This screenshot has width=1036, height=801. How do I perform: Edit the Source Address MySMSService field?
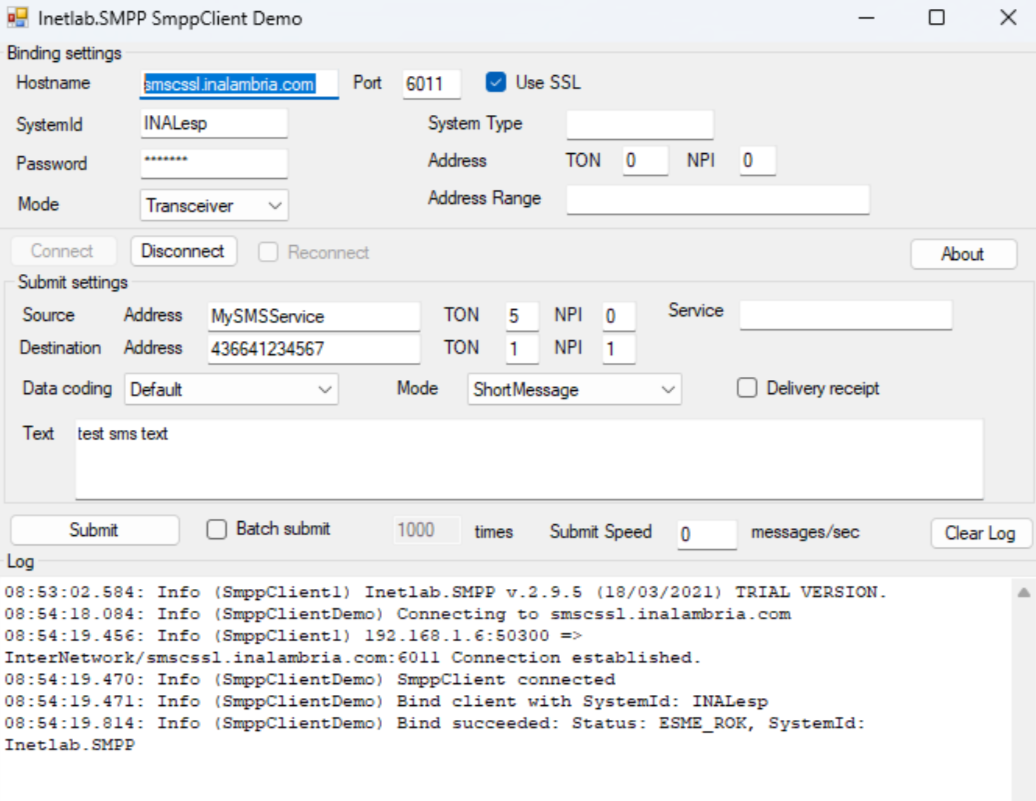tap(314, 316)
